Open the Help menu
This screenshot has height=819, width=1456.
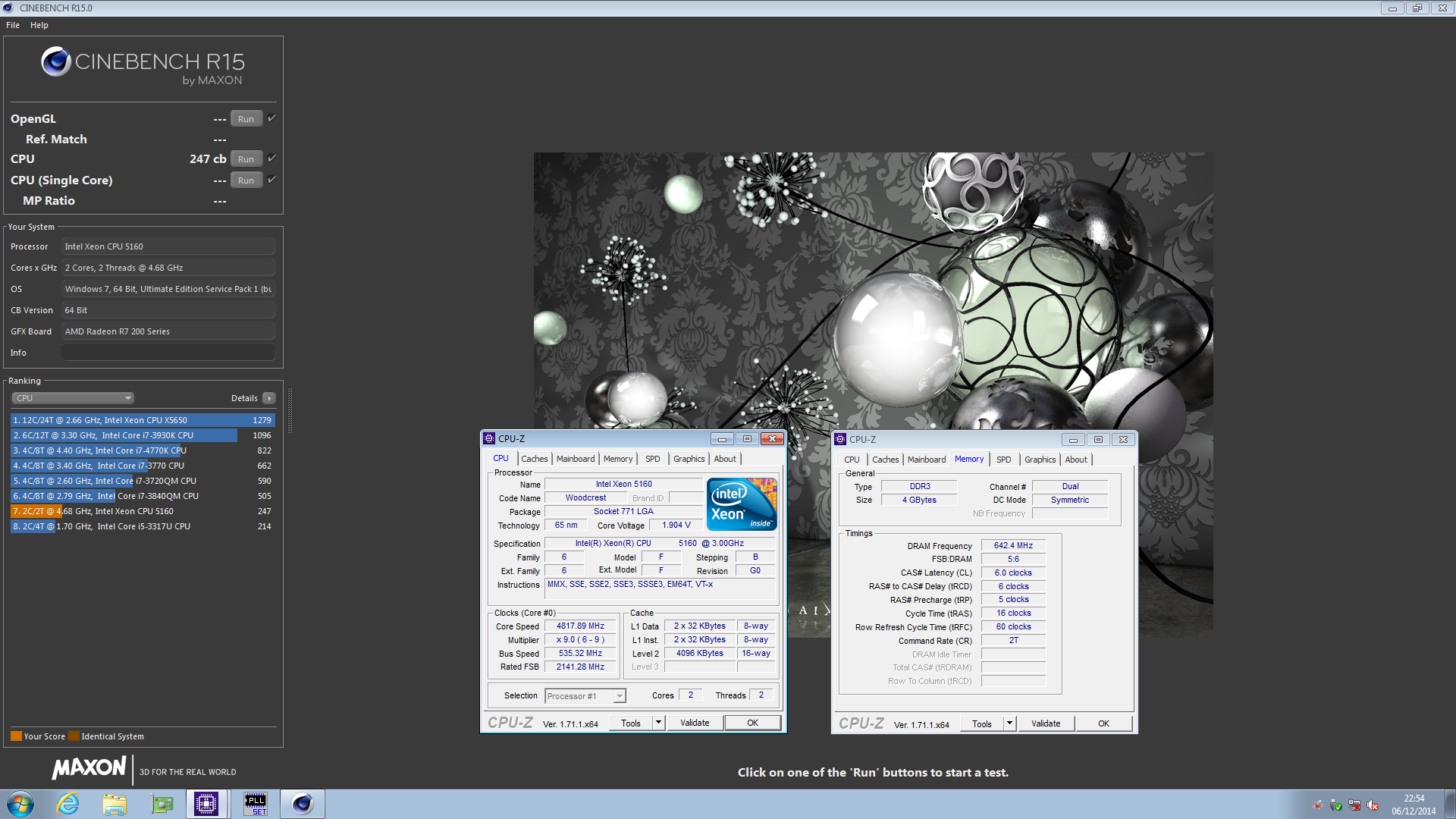pos(39,25)
